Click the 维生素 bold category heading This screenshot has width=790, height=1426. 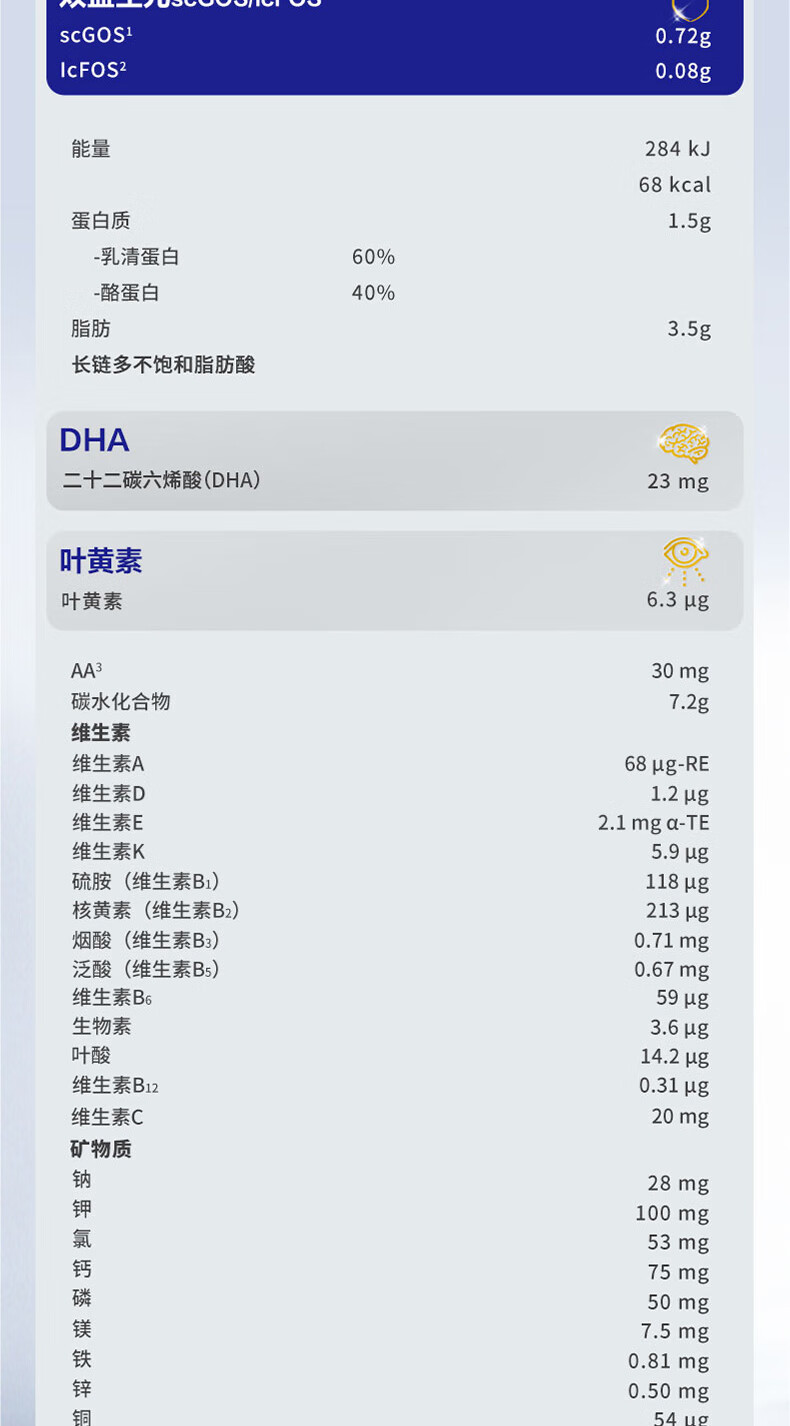point(101,733)
